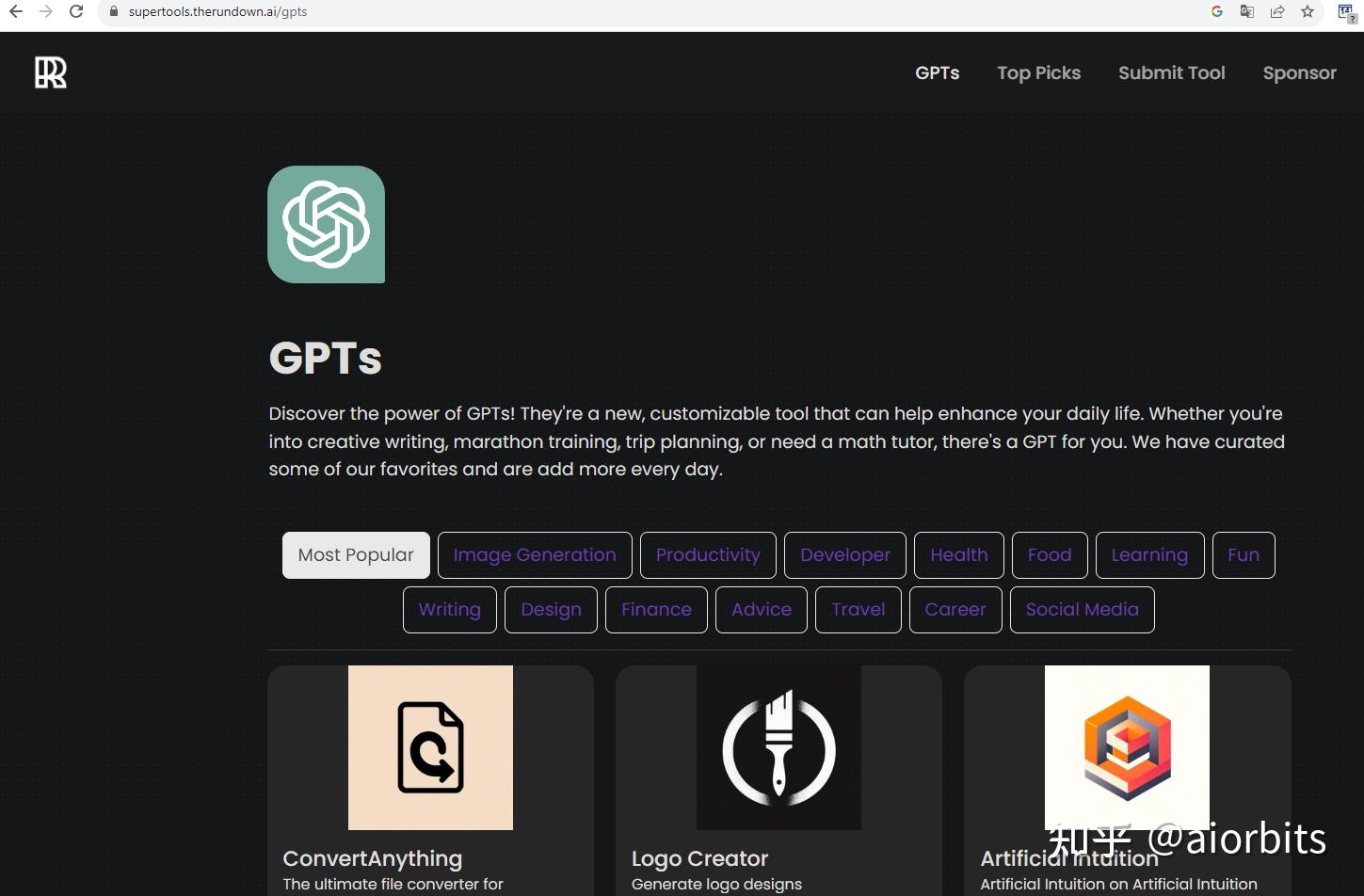Open the ConvertAnything title link

(373, 858)
